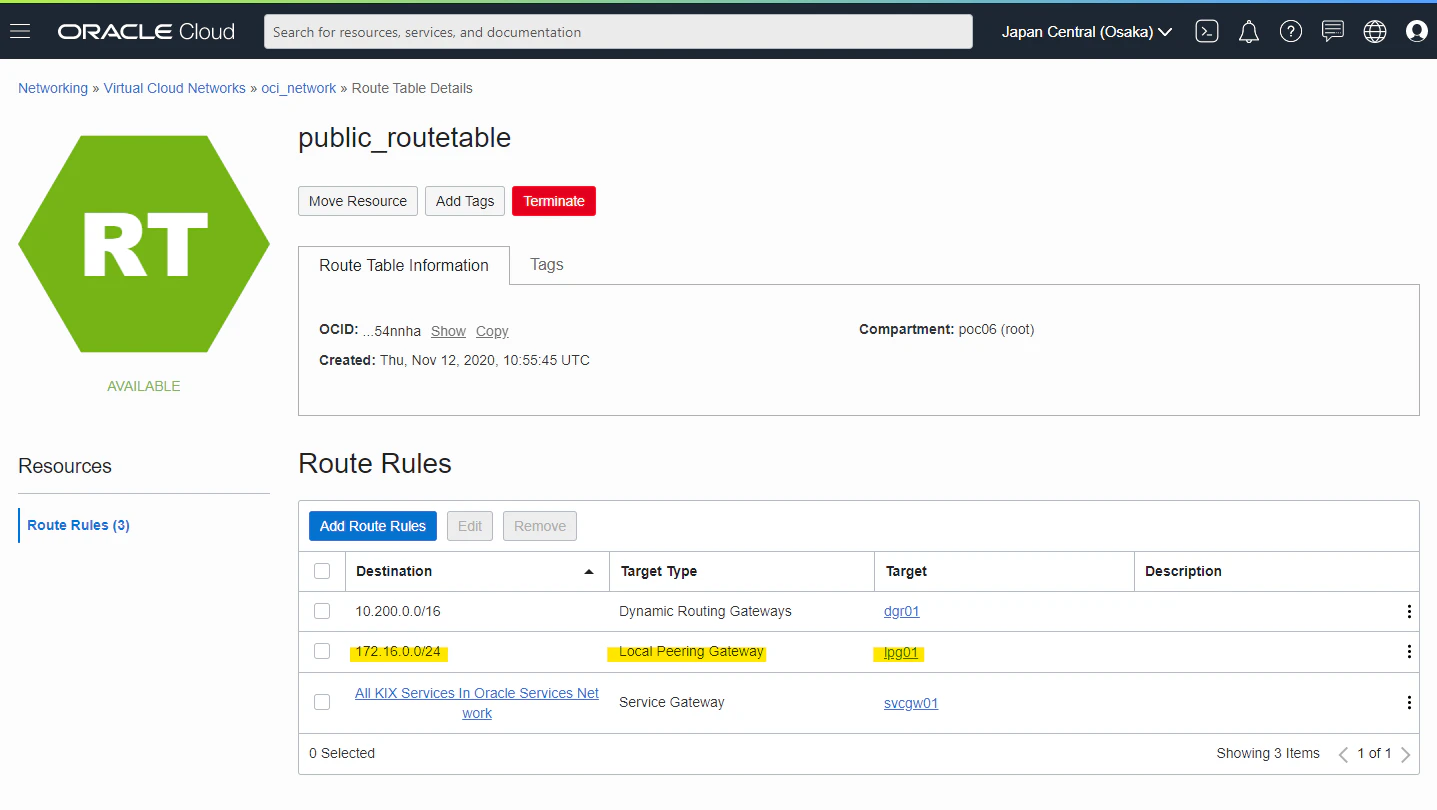Click the Service Gateway target type cell
1437x810 pixels.
pyautogui.click(x=672, y=702)
